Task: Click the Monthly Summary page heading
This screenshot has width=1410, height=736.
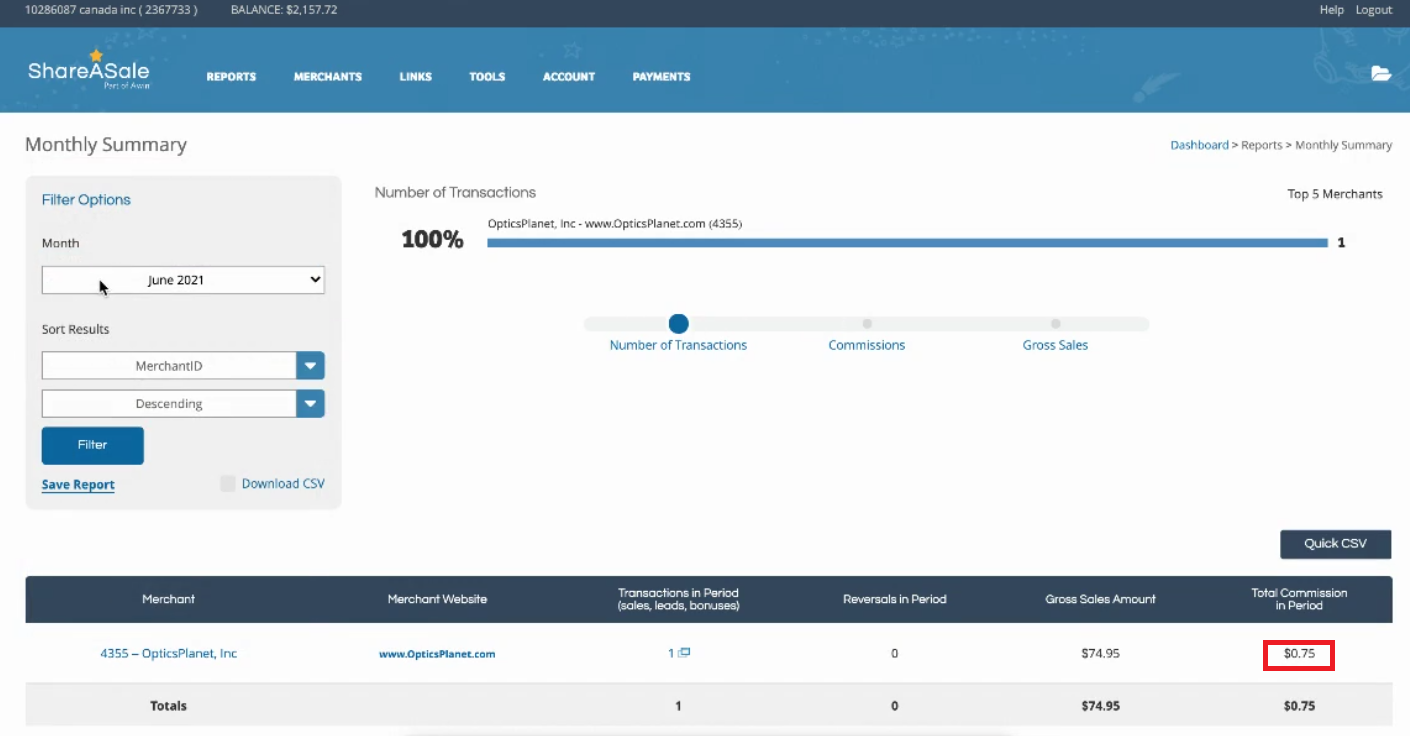Action: (106, 145)
